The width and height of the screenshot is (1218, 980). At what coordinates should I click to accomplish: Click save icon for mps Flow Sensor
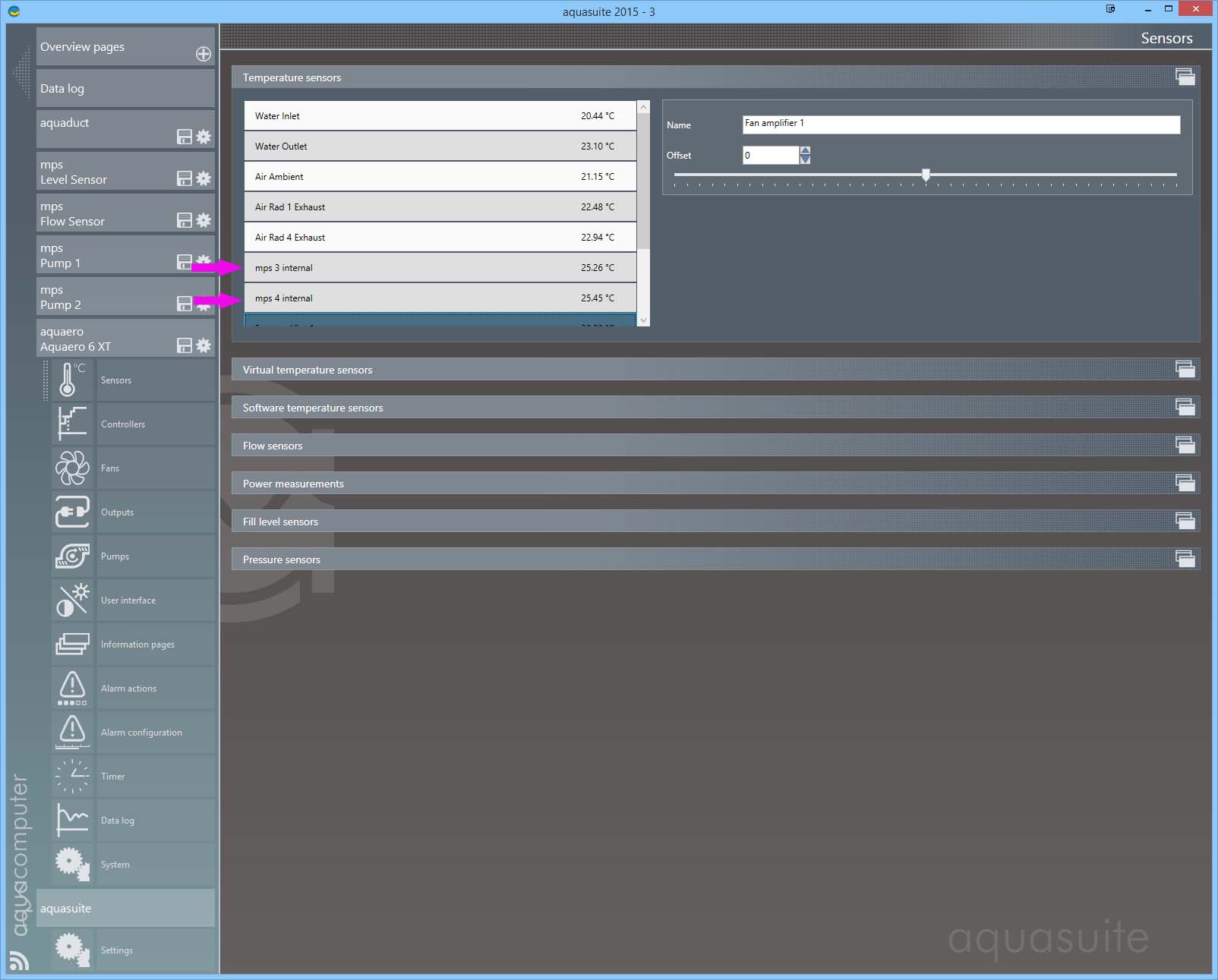pyautogui.click(x=185, y=220)
